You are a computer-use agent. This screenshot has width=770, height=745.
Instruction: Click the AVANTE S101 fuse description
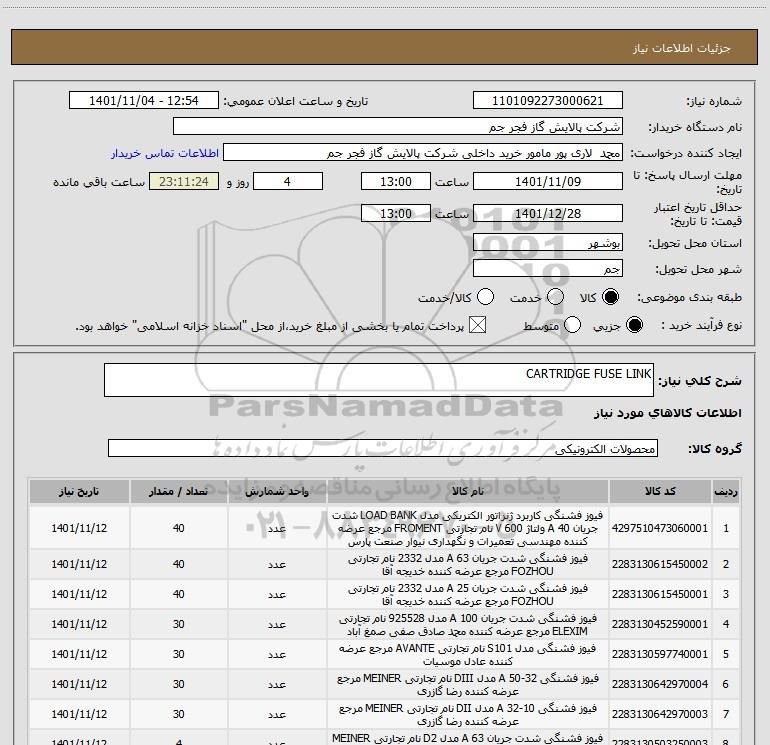468,655
